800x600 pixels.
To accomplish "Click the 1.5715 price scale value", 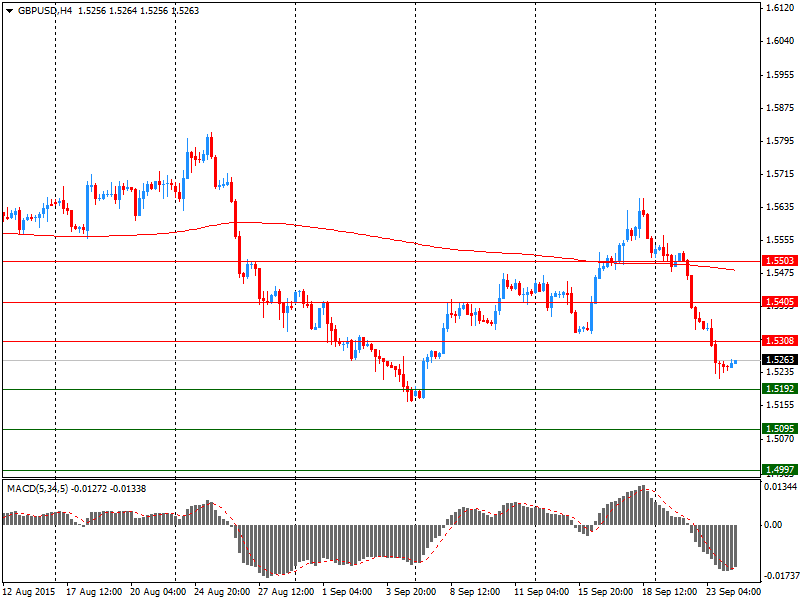I will point(781,174).
